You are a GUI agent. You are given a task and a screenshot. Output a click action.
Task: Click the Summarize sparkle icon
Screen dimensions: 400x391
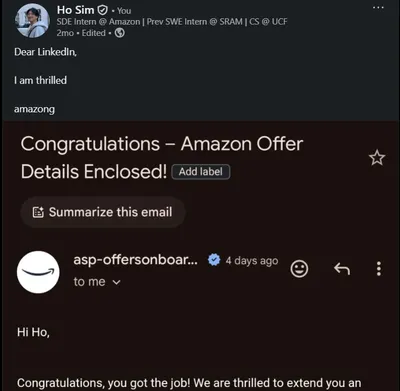pyautogui.click(x=38, y=212)
